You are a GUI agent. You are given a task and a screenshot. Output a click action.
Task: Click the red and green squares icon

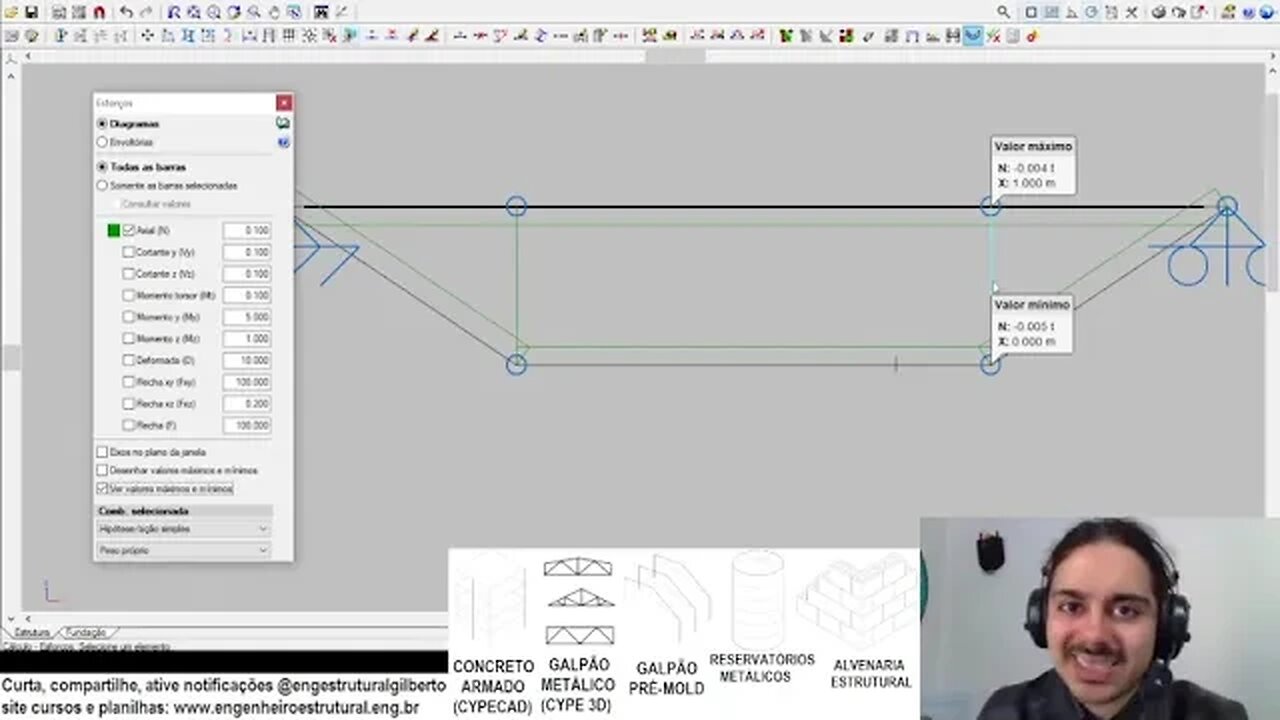pyautogui.click(x=846, y=36)
